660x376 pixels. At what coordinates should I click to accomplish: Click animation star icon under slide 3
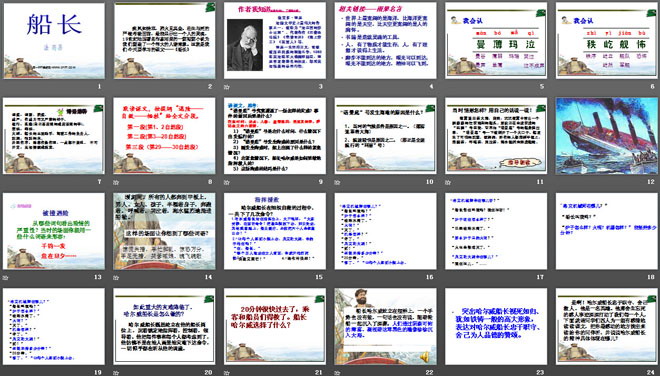pyautogui.click(x=227, y=87)
